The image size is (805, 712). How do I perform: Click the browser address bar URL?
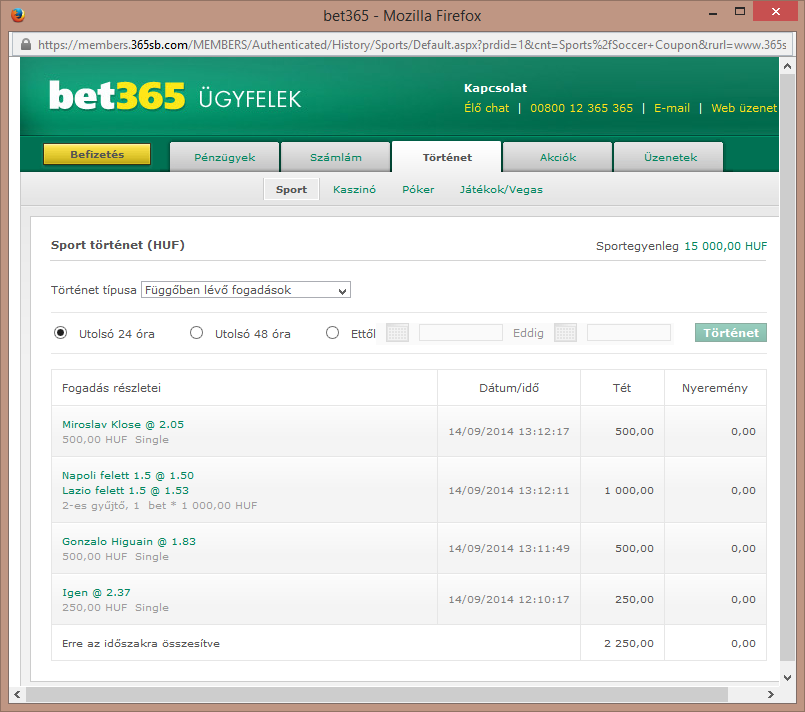pyautogui.click(x=412, y=45)
